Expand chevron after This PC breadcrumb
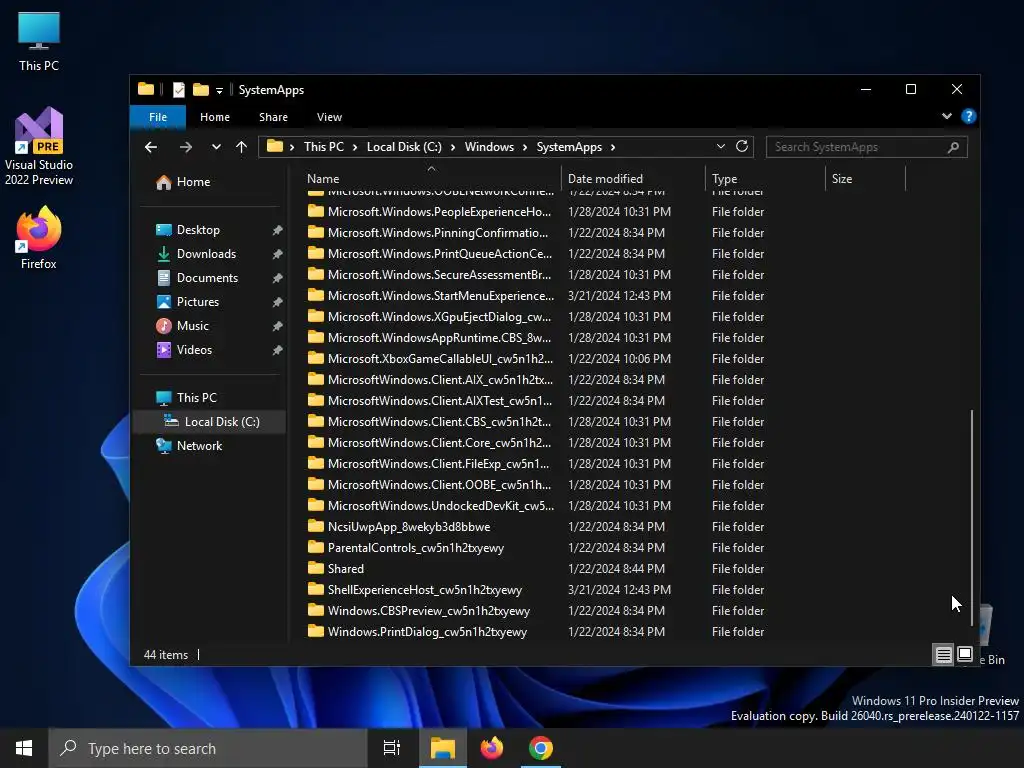 tap(355, 147)
